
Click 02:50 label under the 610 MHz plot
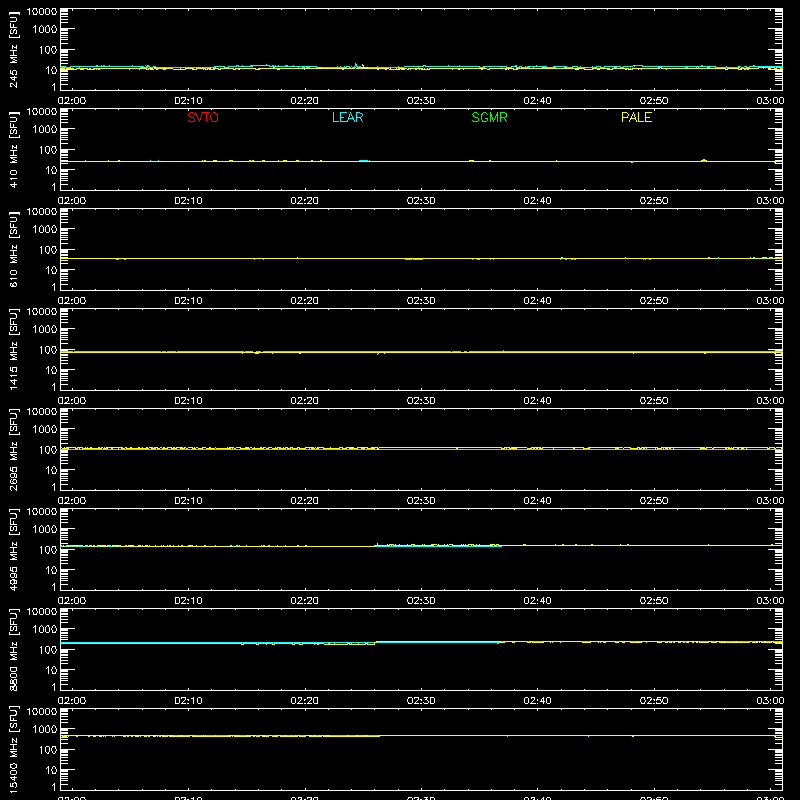tap(654, 301)
